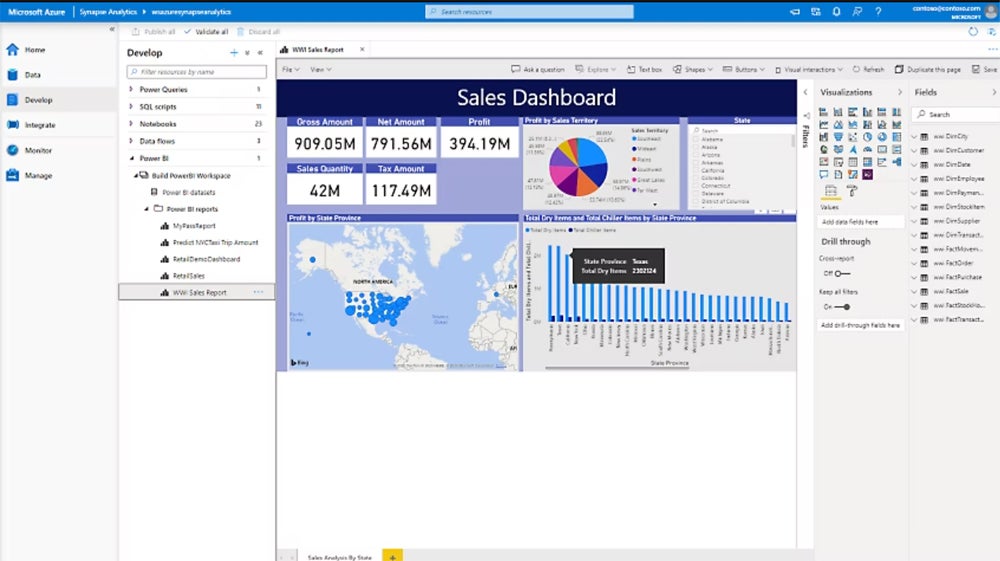This screenshot has height=561, width=1000.
Task: Select the WWI Sales Report tab
Action: pyautogui.click(x=318, y=49)
